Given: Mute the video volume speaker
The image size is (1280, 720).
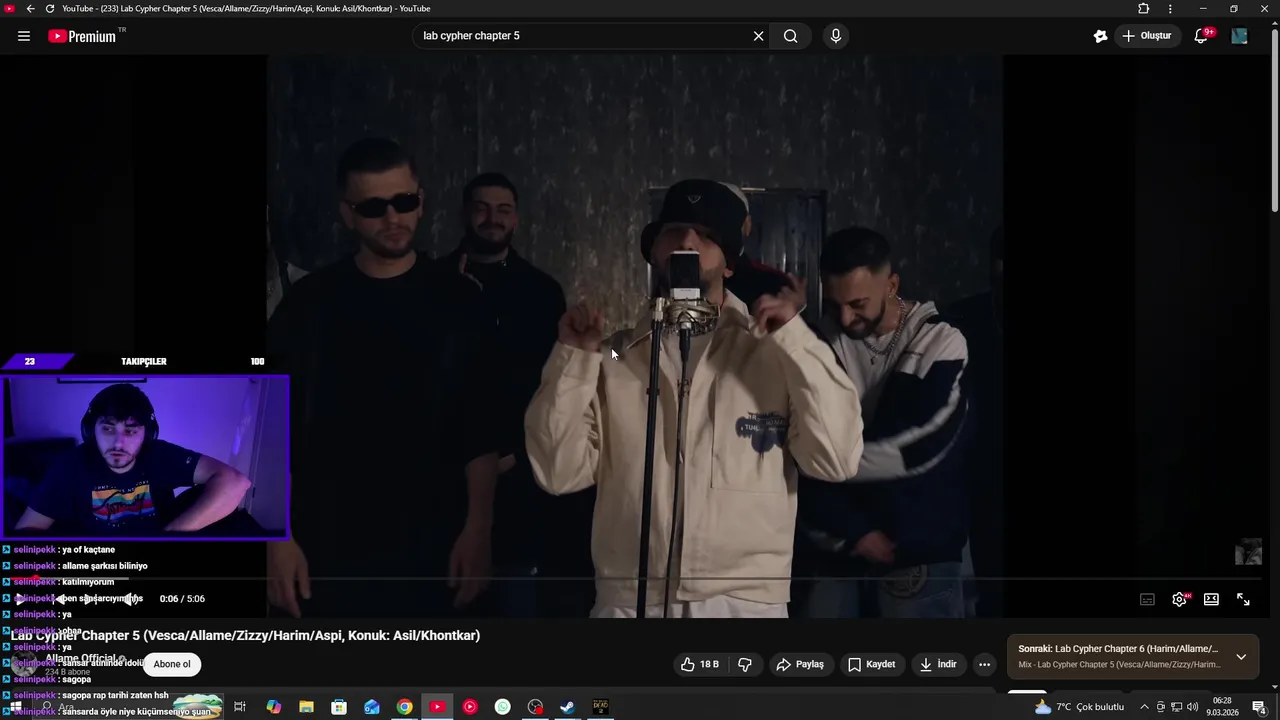Looking at the screenshot, I should click(x=131, y=599).
